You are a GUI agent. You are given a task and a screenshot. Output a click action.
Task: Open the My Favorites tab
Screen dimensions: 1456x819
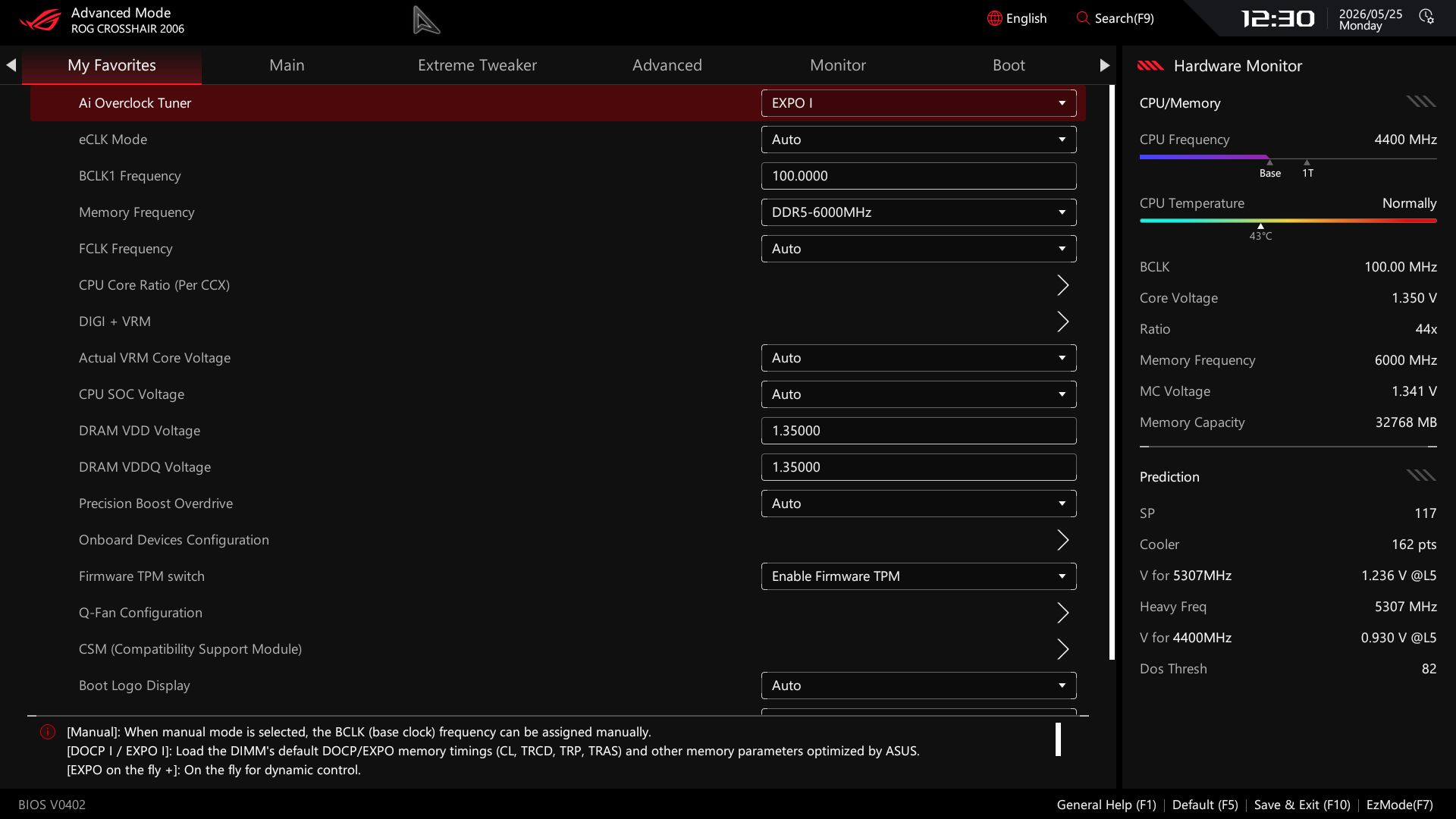click(111, 65)
